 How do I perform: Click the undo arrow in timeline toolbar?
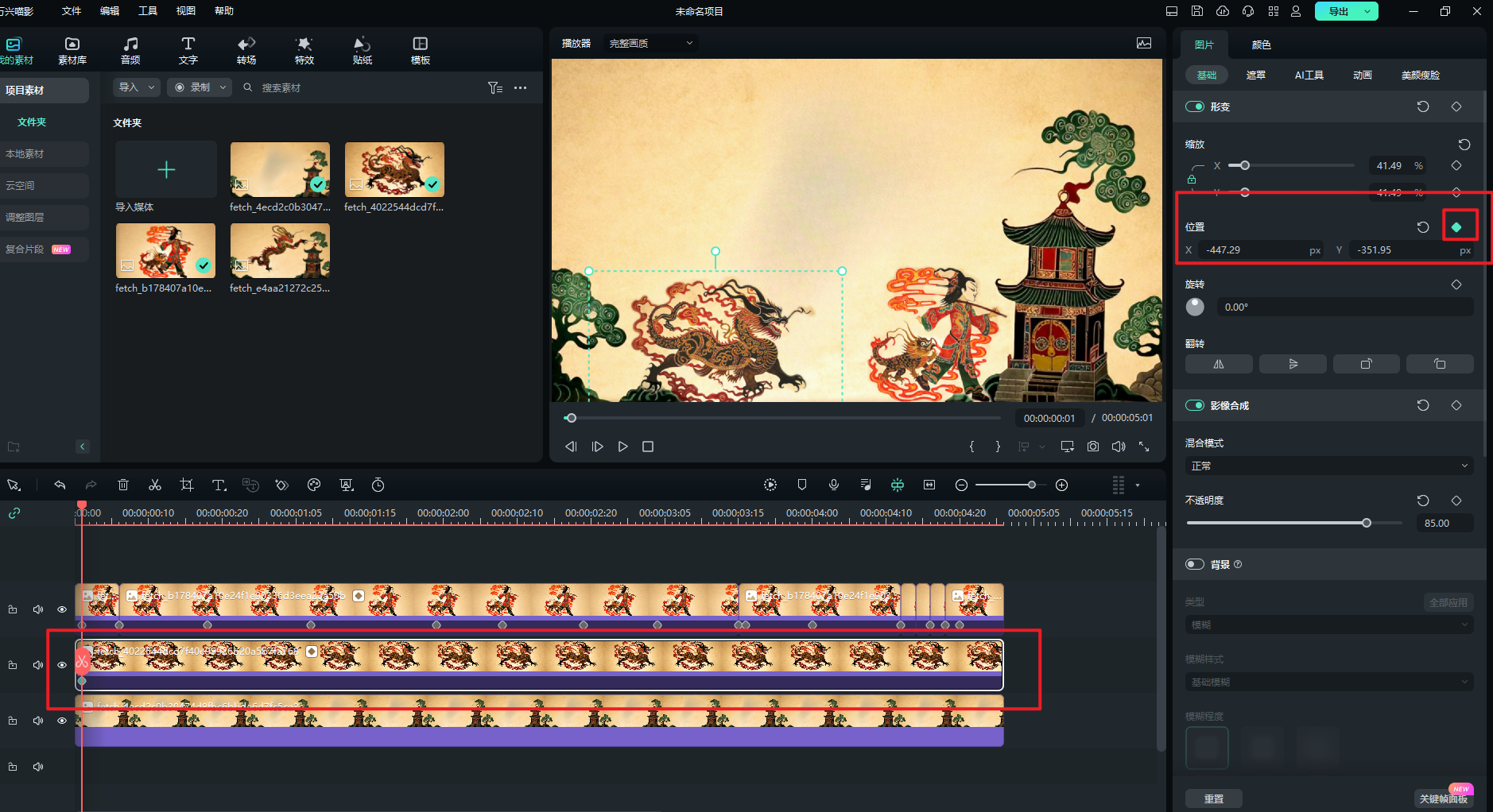(x=60, y=485)
